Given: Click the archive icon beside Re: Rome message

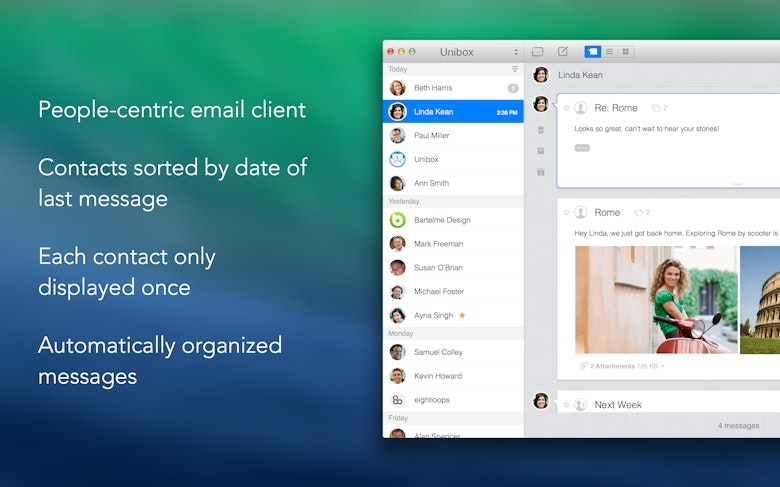Looking at the screenshot, I should point(541,151).
